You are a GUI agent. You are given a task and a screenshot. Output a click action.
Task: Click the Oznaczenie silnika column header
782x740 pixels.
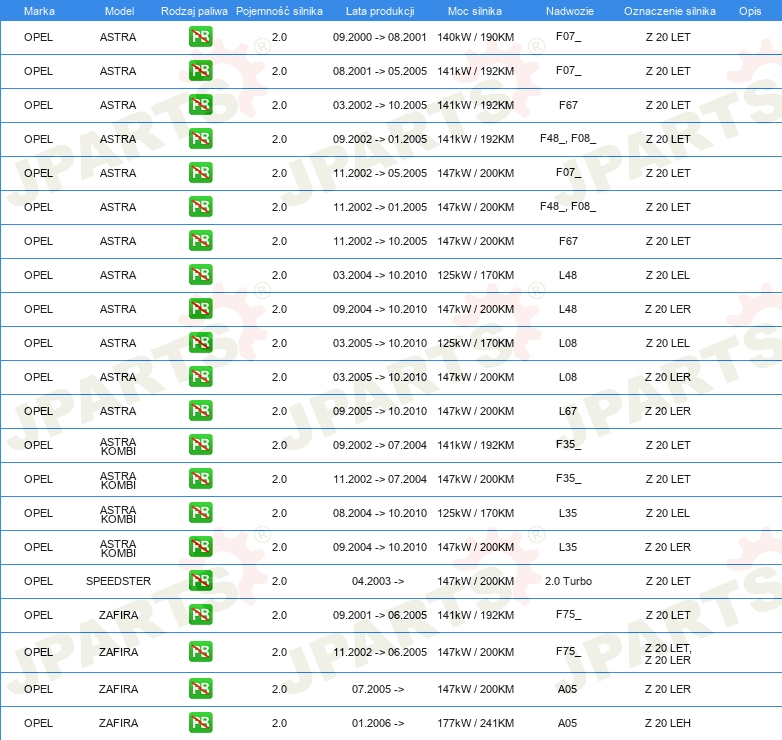pyautogui.click(x=670, y=11)
